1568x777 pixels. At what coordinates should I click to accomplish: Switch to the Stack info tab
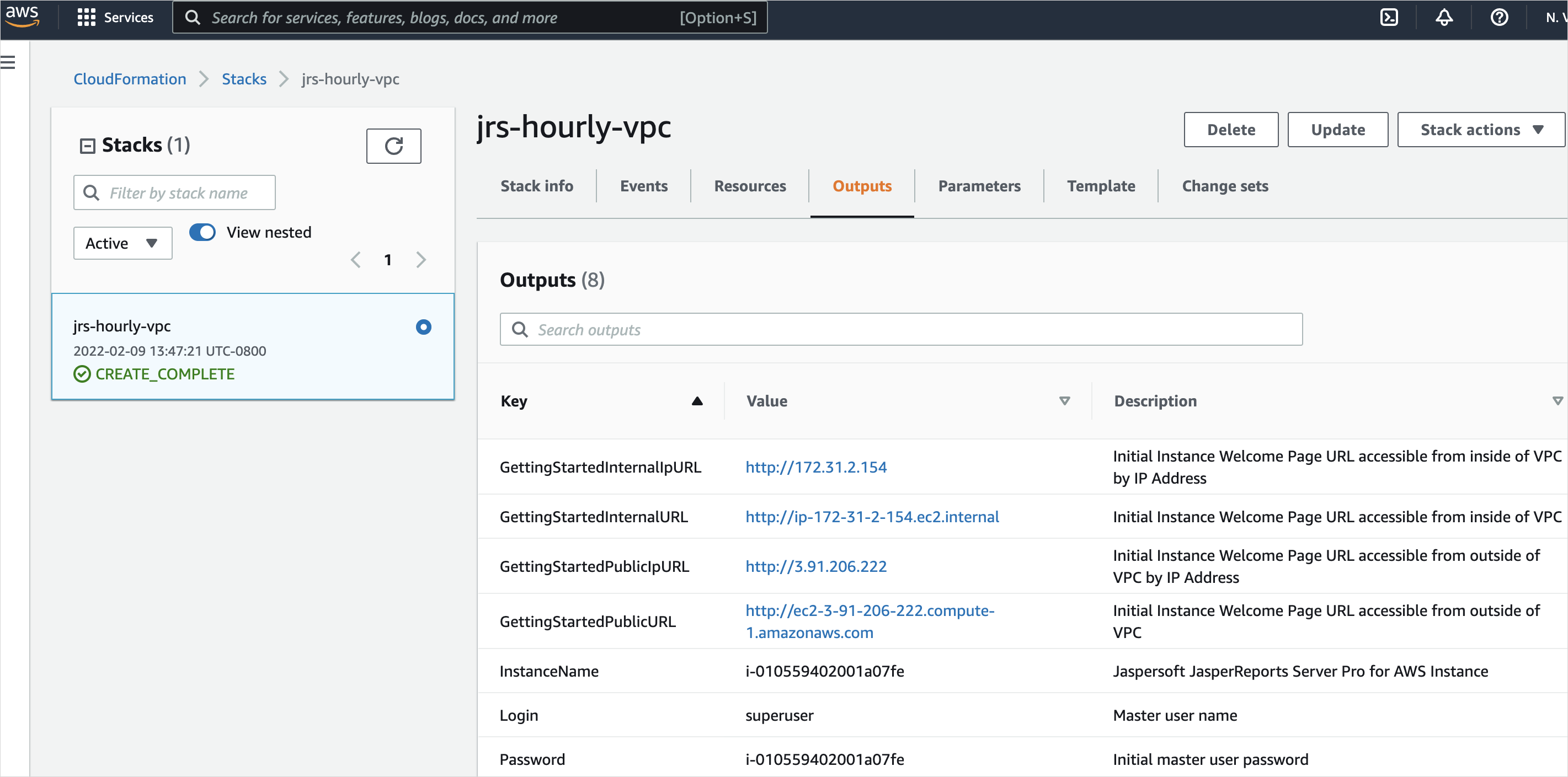pos(537,186)
